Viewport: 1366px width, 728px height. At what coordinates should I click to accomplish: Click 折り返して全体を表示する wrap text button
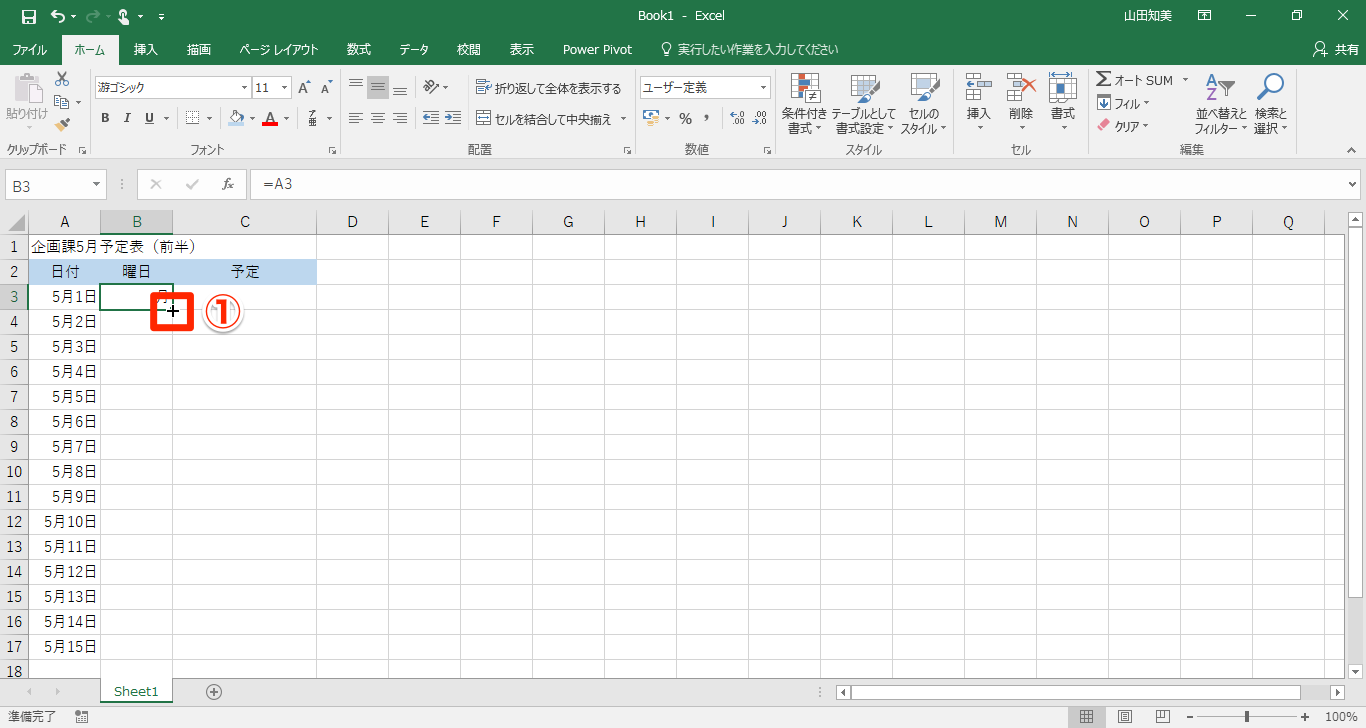548,88
